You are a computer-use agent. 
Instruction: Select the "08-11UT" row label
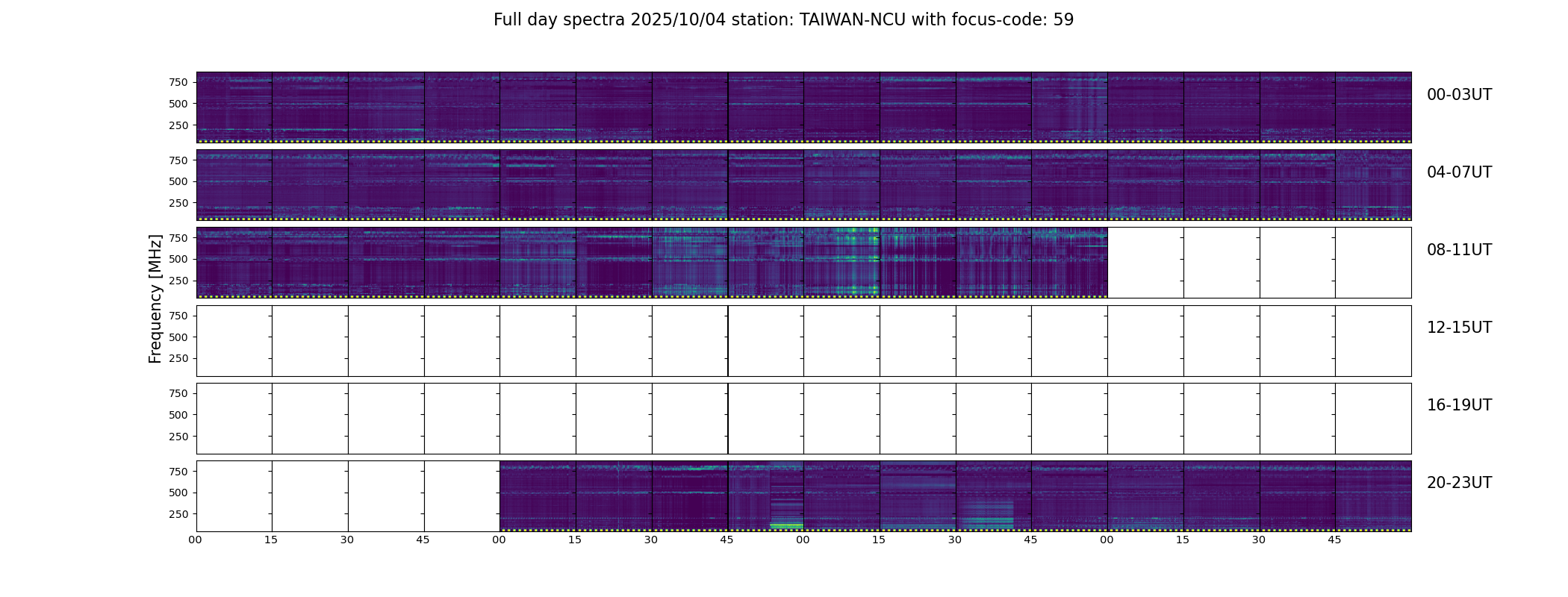pos(1459,250)
